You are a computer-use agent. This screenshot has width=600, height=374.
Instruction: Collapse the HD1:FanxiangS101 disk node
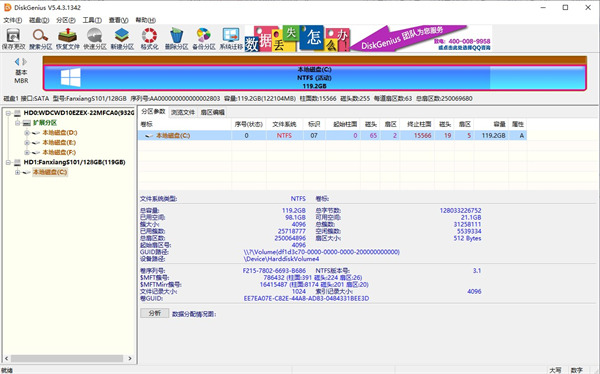8,162
